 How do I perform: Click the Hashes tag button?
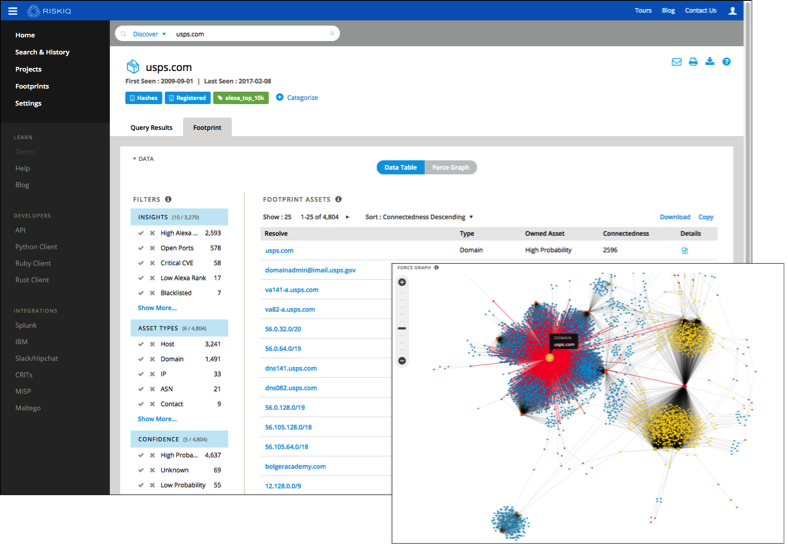pyautogui.click(x=144, y=98)
